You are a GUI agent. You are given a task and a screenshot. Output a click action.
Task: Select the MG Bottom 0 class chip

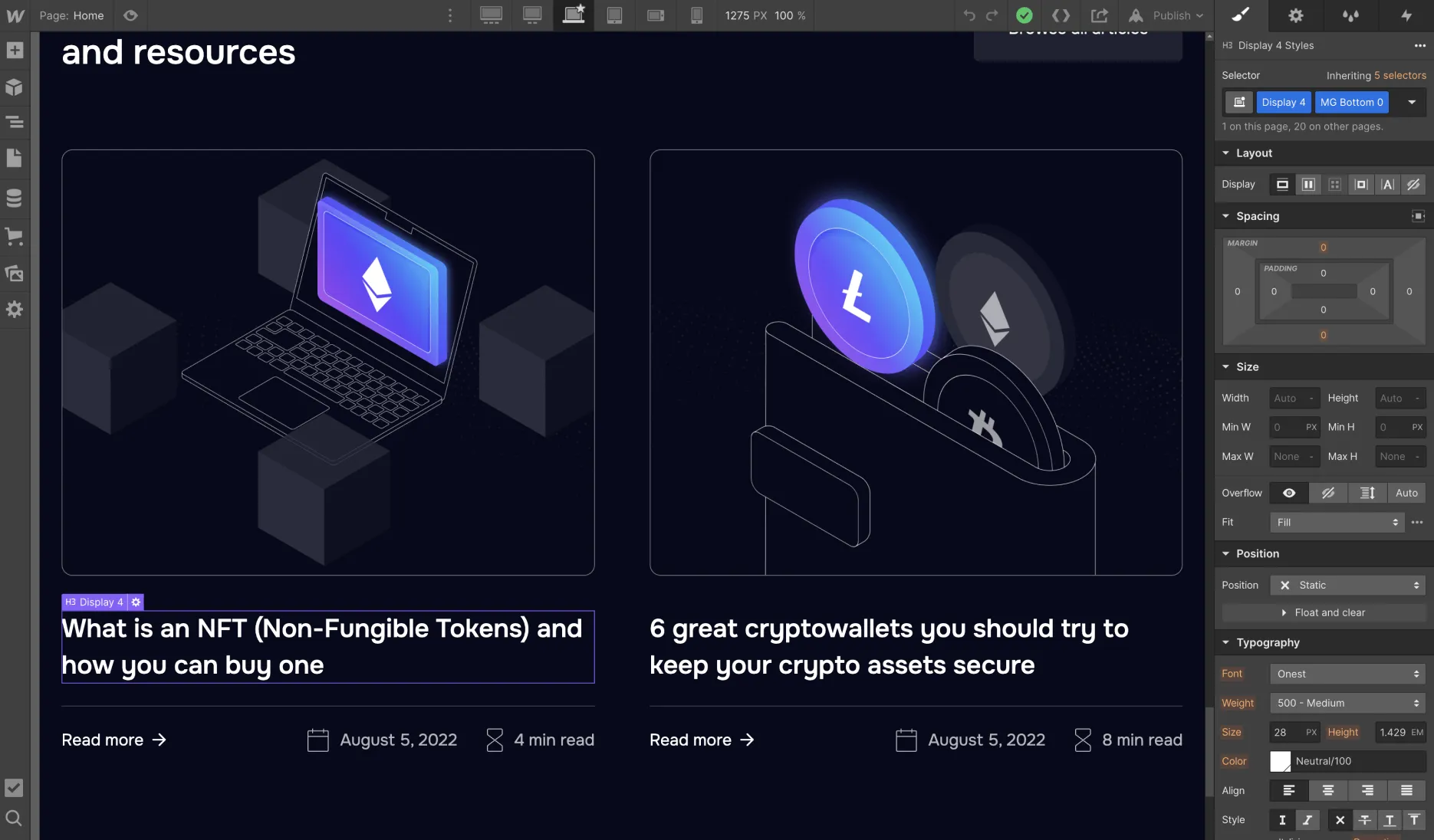[1351, 102]
